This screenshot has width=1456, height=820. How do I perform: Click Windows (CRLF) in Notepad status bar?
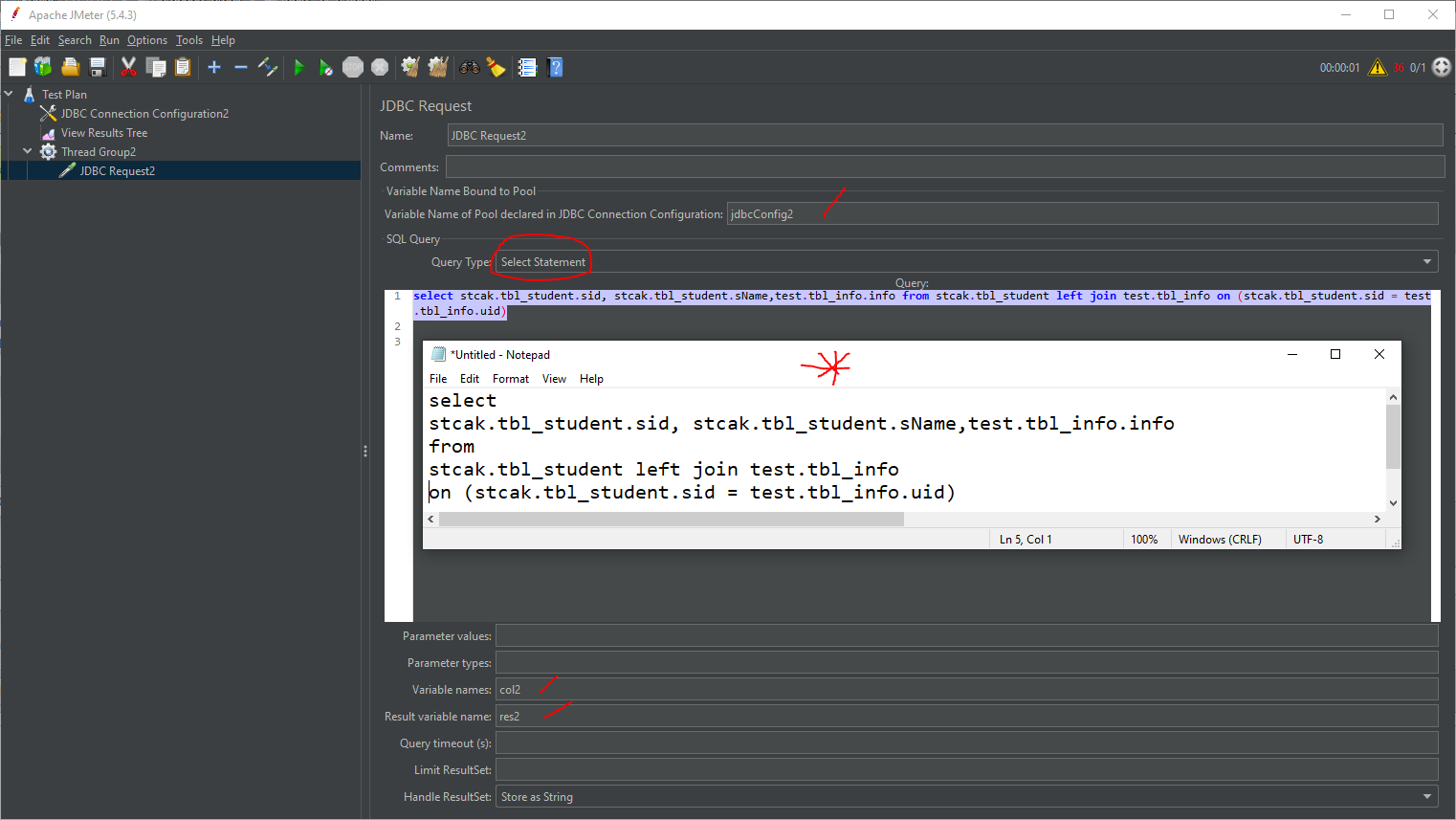click(1220, 540)
